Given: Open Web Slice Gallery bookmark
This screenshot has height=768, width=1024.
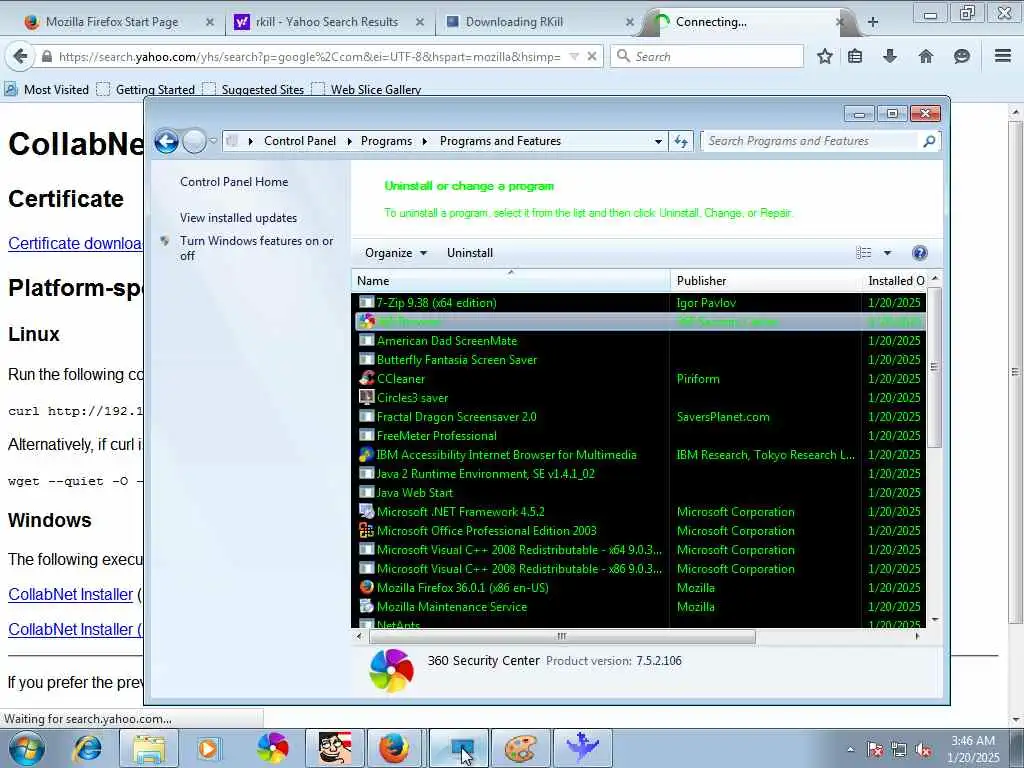Looking at the screenshot, I should (366, 89).
